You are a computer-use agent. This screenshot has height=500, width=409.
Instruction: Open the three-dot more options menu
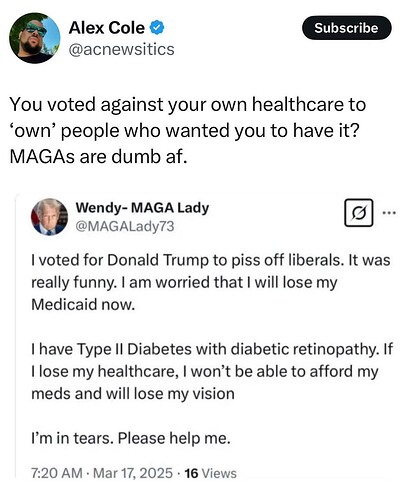389,212
